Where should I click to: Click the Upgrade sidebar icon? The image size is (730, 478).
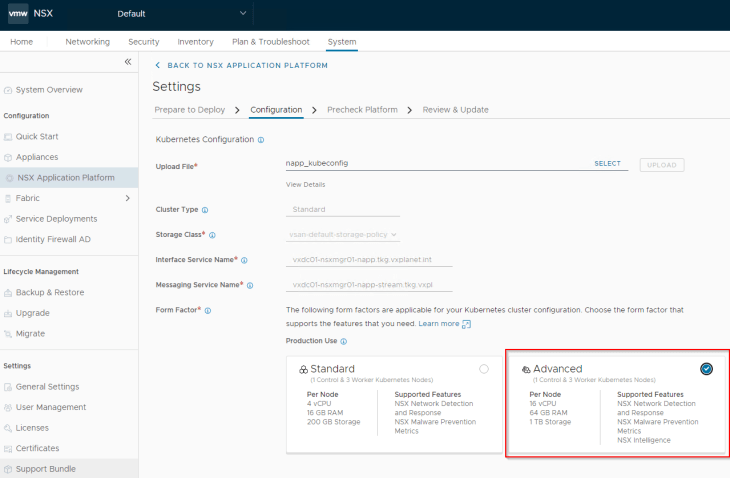8,313
